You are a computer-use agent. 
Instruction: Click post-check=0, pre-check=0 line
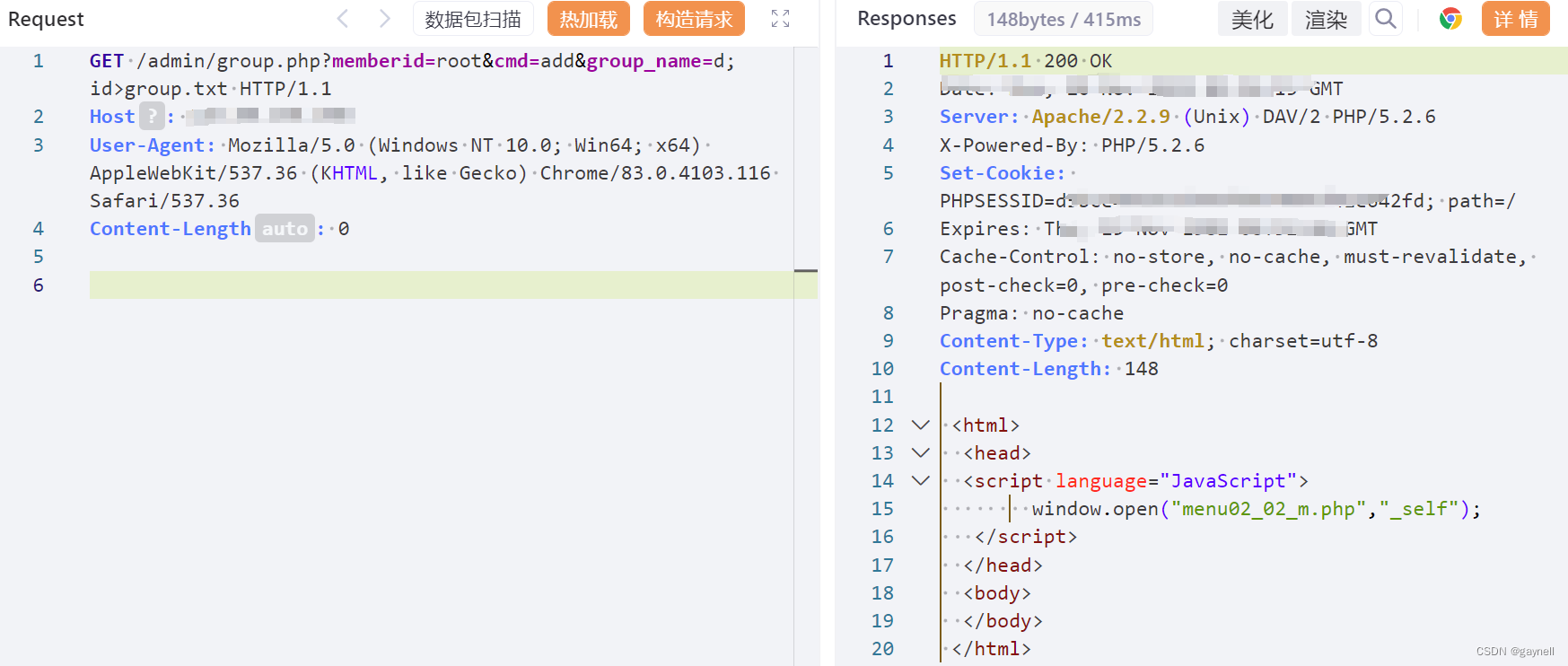1083,285
